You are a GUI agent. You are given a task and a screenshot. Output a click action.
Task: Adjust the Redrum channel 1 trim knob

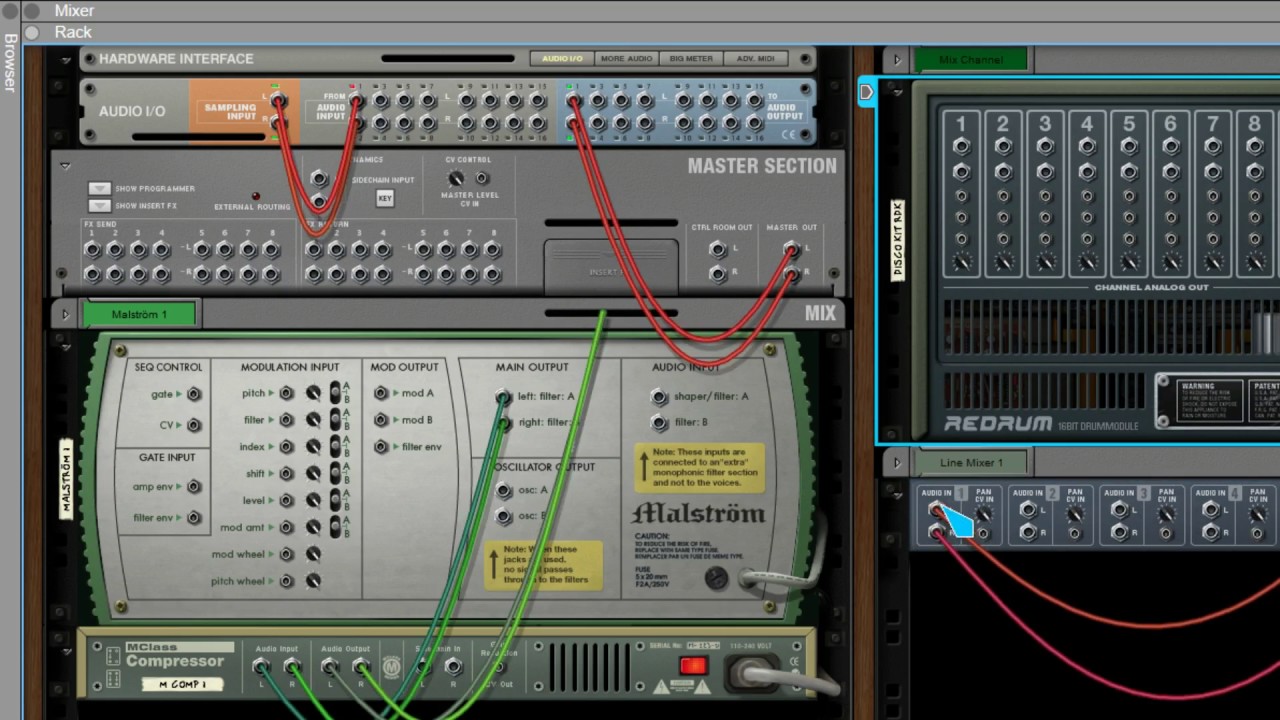(x=961, y=263)
